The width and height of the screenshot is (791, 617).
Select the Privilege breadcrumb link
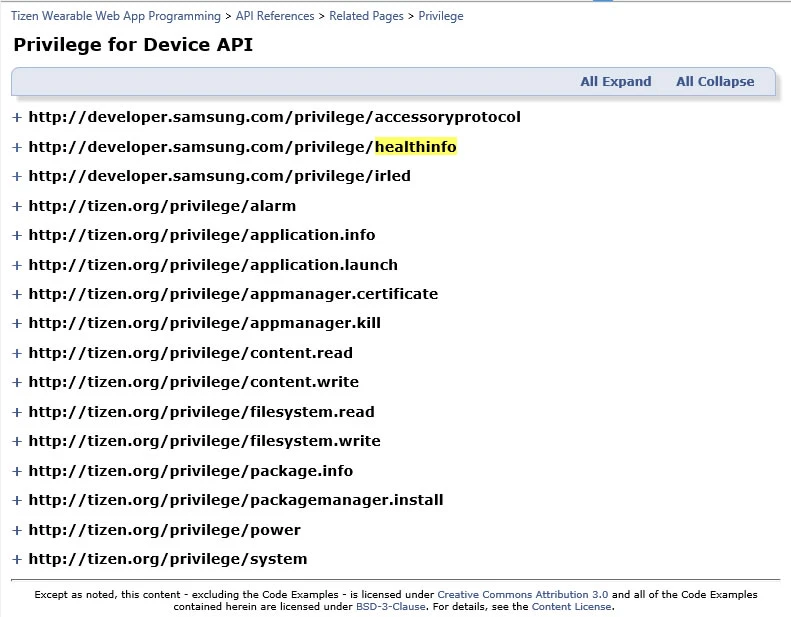441,16
